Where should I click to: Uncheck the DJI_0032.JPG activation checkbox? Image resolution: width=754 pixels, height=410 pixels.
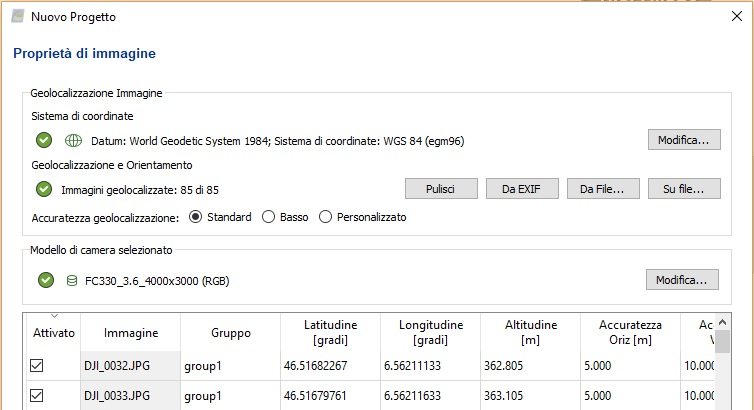pyautogui.click(x=38, y=366)
